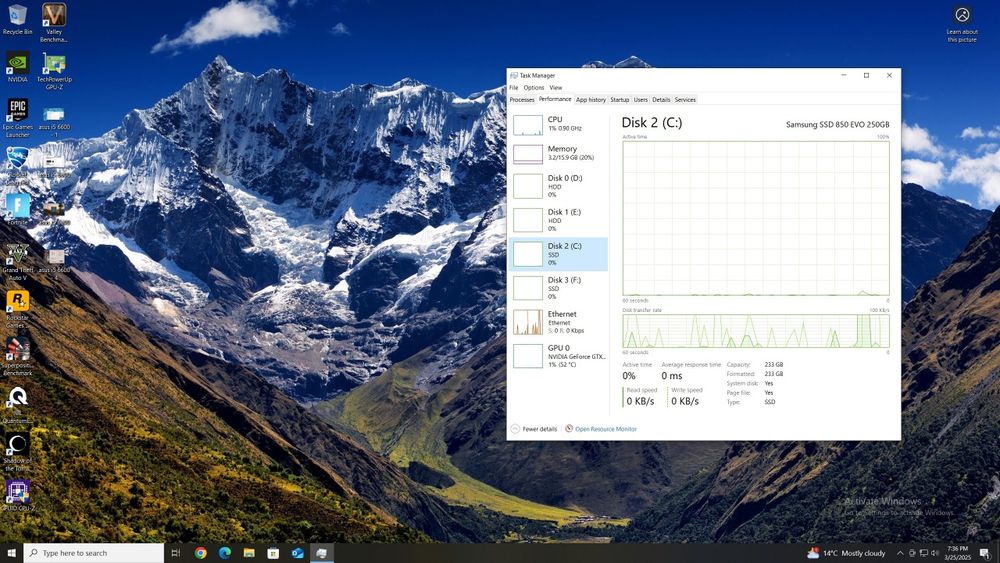Open the Quantum desktop shortcut
This screenshot has height=563, width=1000.
click(x=17, y=405)
